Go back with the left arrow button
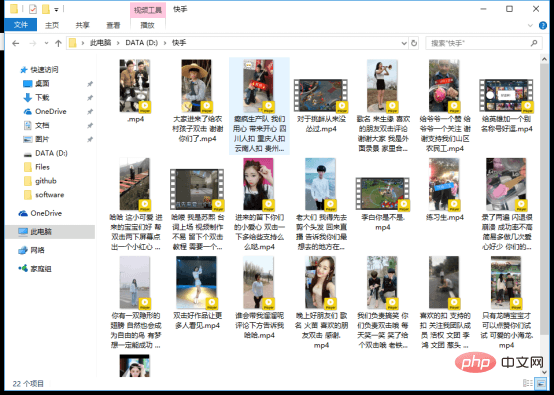 pyautogui.click(x=16, y=43)
